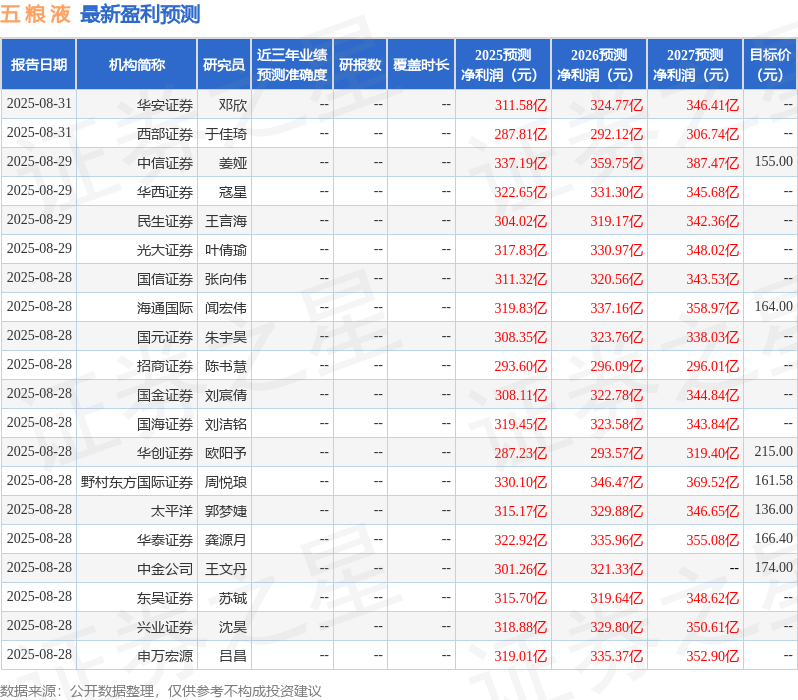Click the 覆盖时长 column header
Image resolution: width=798 pixels, height=700 pixels.
tap(421, 65)
